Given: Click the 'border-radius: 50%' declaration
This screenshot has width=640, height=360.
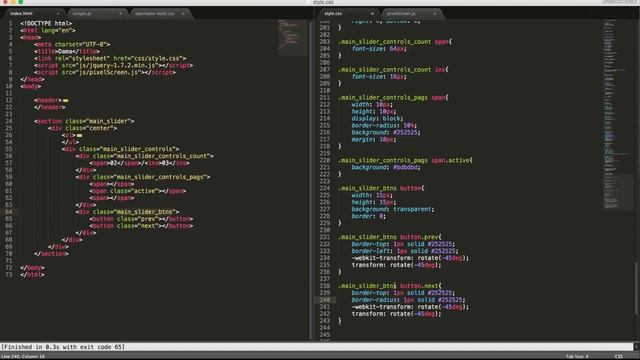Looking at the screenshot, I should point(384,125).
